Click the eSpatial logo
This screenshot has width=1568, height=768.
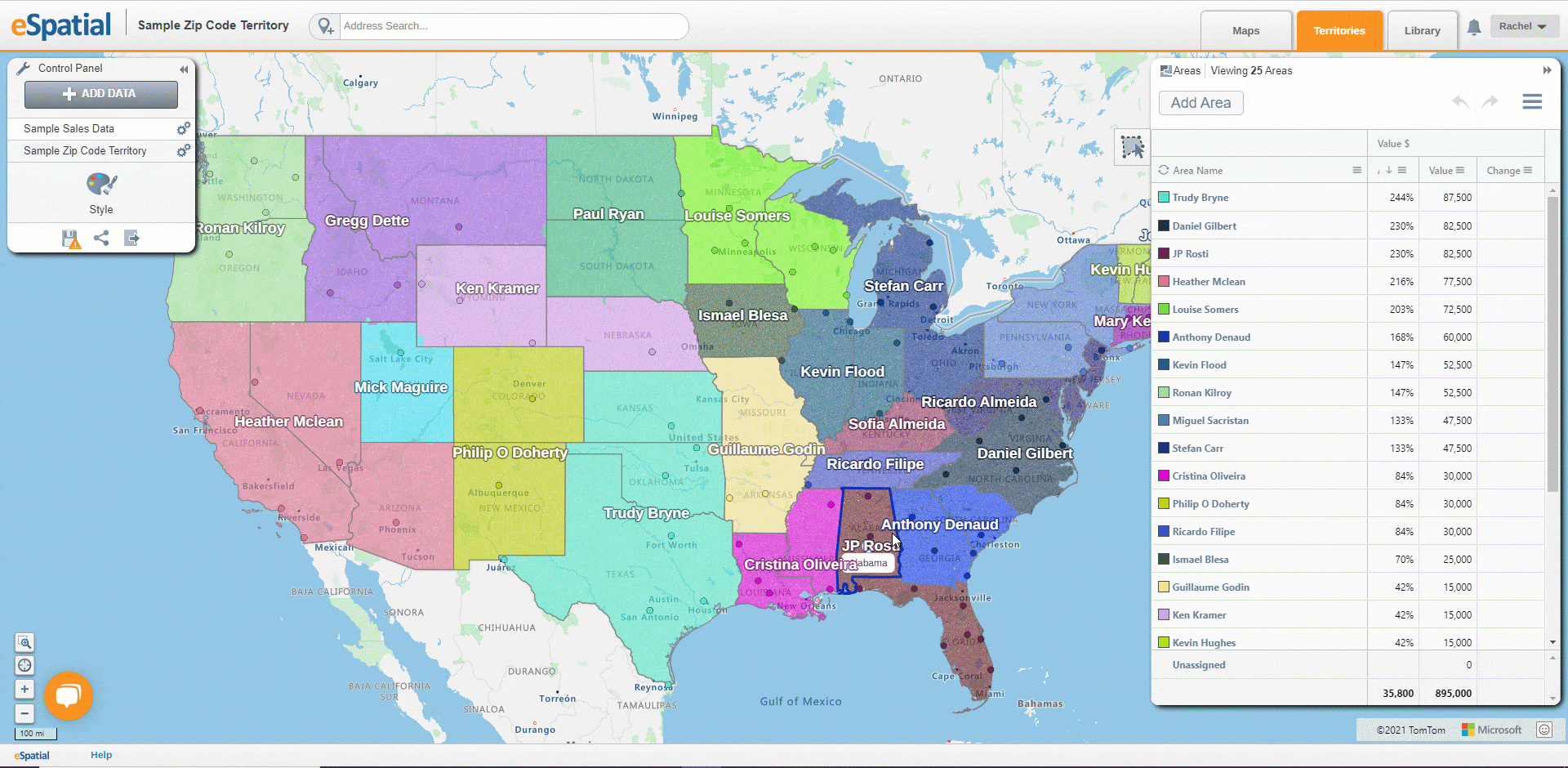60,25
